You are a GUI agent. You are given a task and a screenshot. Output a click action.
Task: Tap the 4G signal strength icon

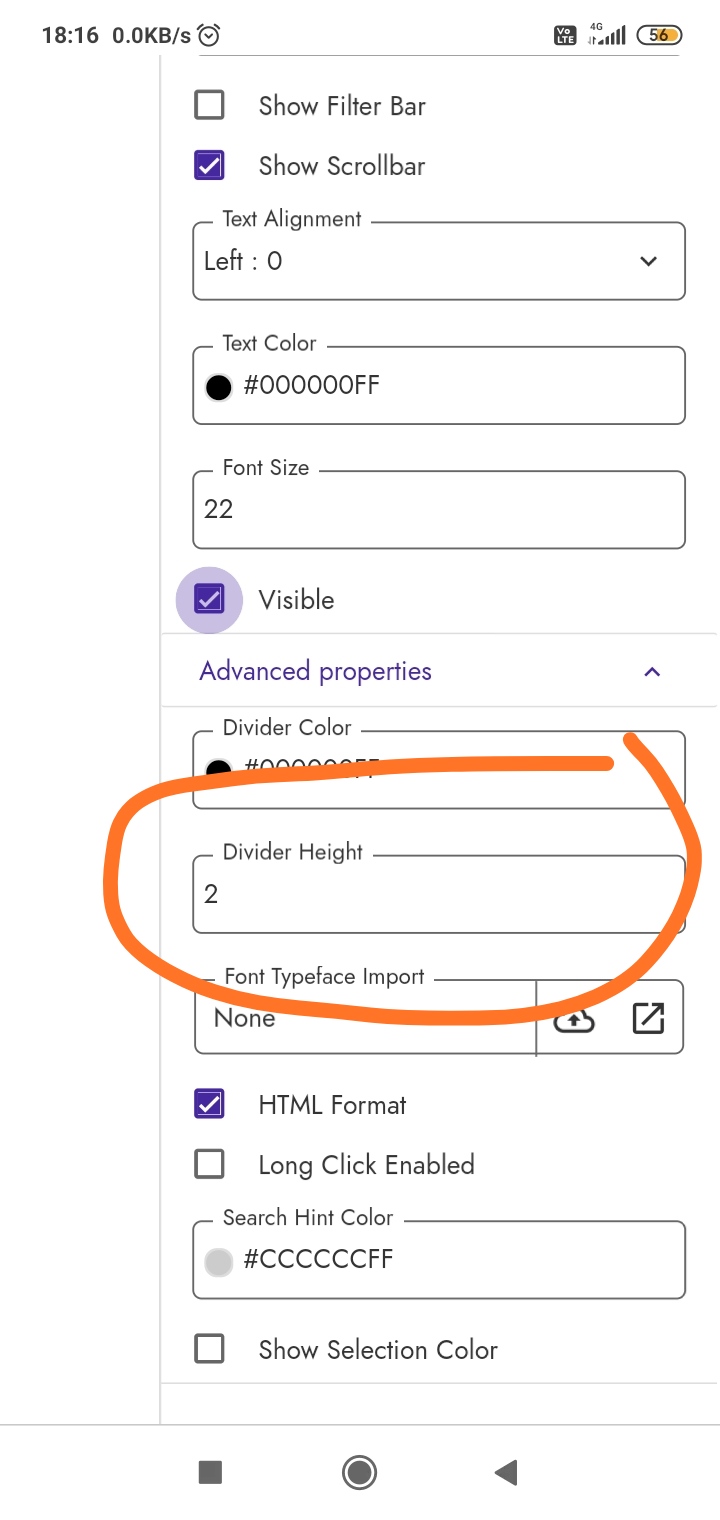tap(608, 35)
